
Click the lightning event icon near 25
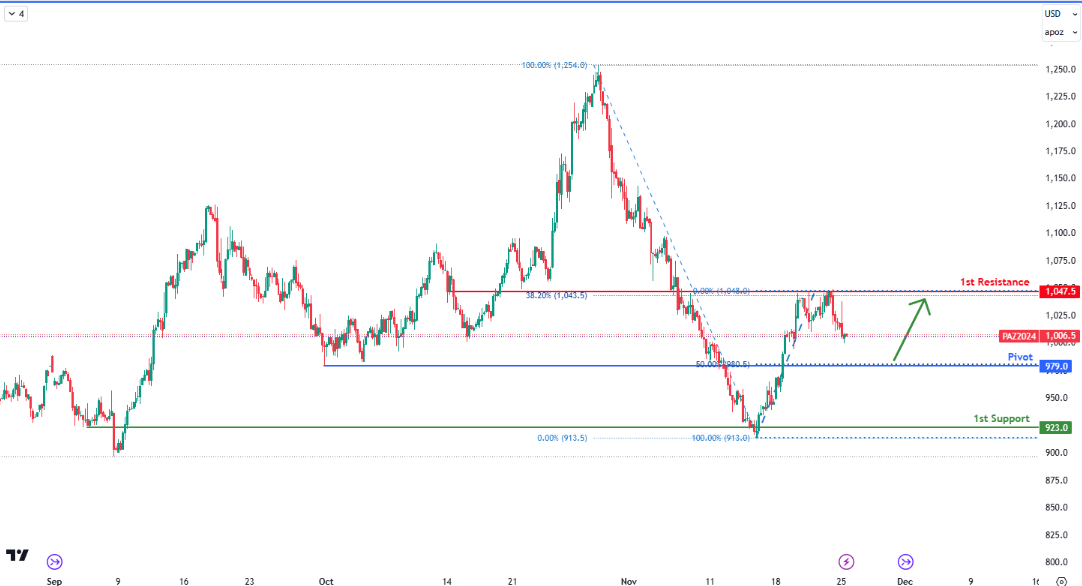(846, 562)
